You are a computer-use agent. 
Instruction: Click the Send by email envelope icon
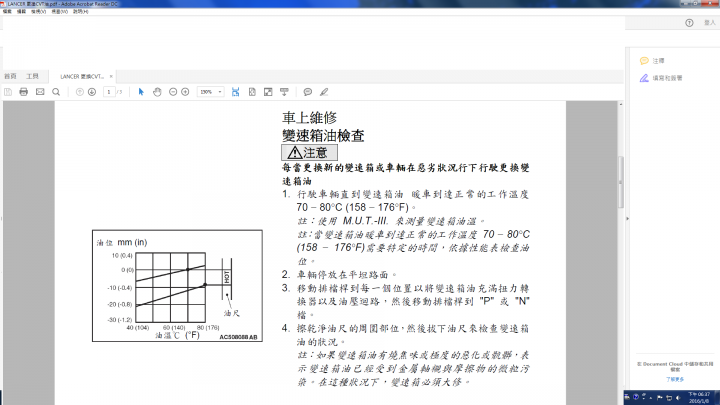tap(40, 92)
